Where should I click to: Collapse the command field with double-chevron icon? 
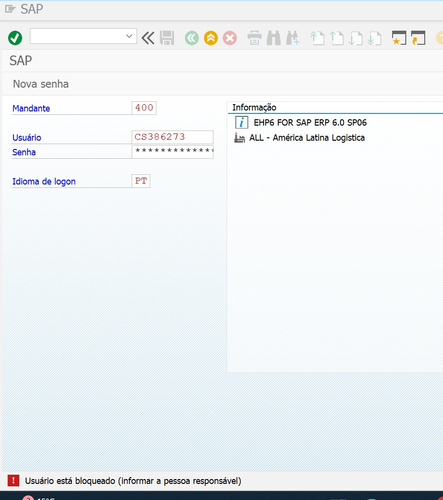point(148,38)
